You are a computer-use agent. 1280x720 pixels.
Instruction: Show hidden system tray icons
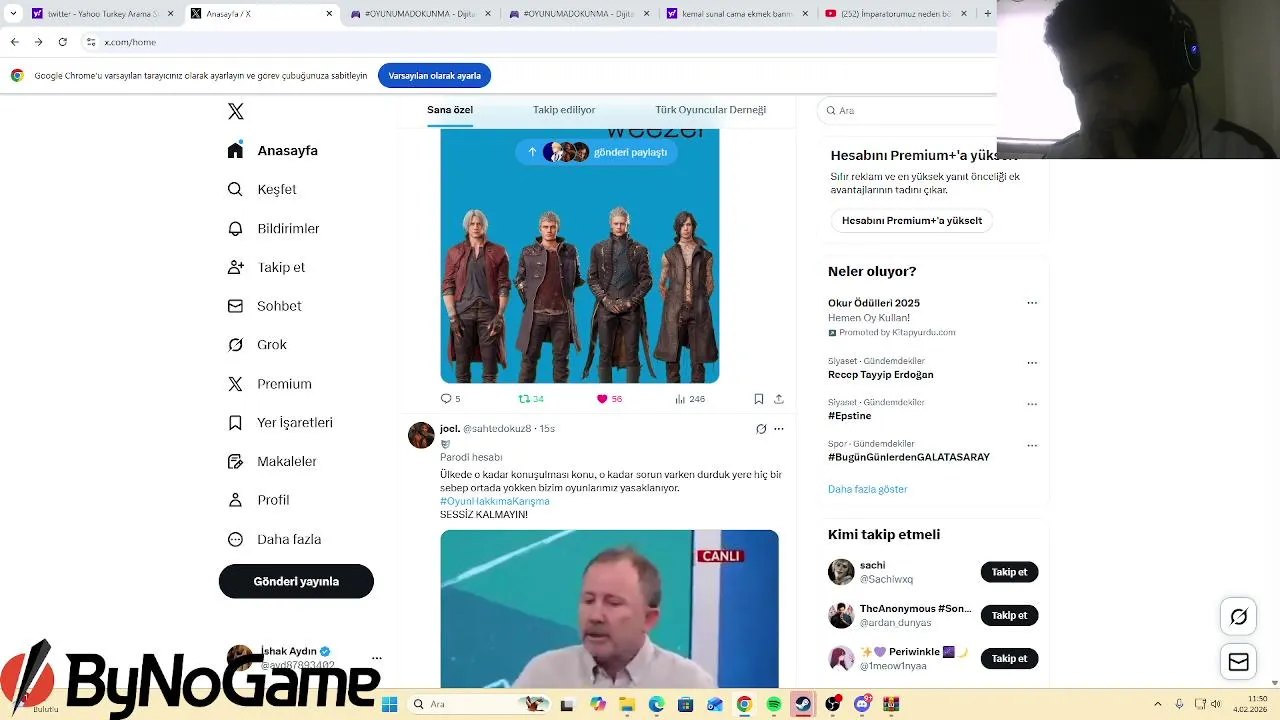coord(1158,704)
